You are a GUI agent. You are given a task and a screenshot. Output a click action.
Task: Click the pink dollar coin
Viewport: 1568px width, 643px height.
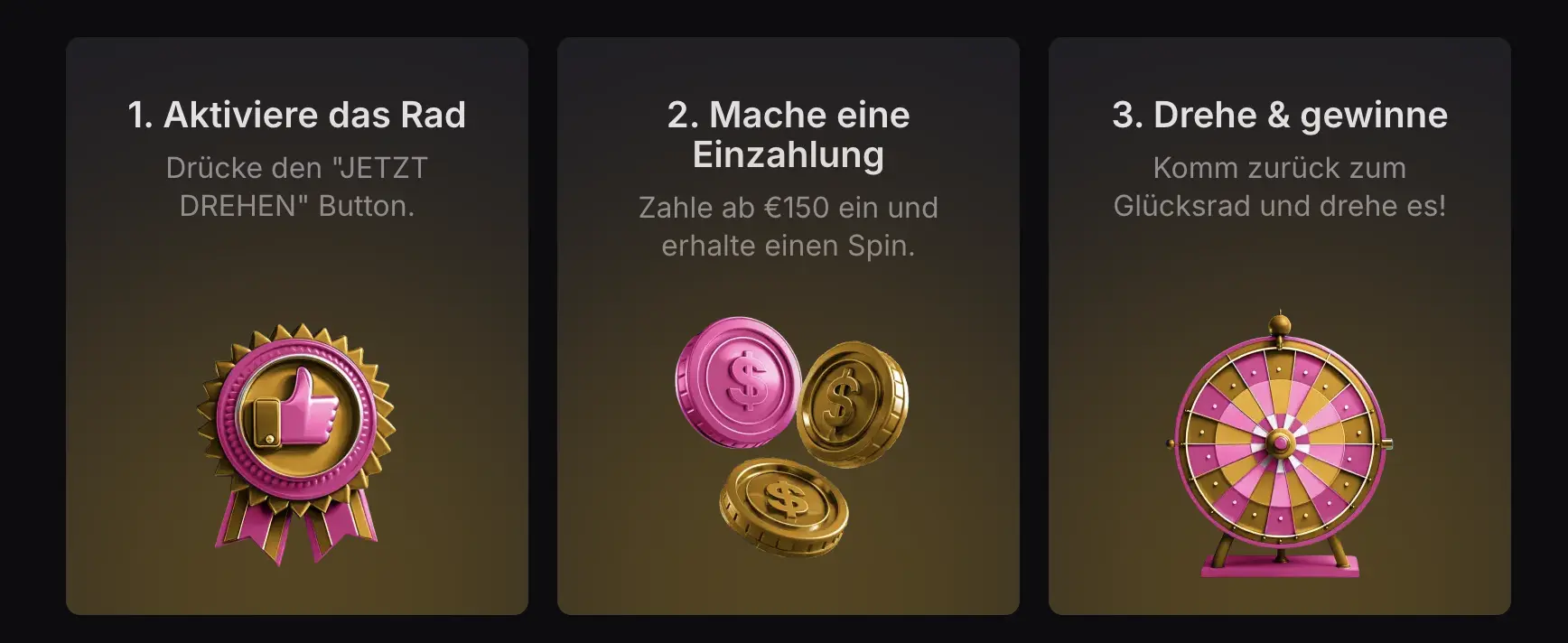739,382
